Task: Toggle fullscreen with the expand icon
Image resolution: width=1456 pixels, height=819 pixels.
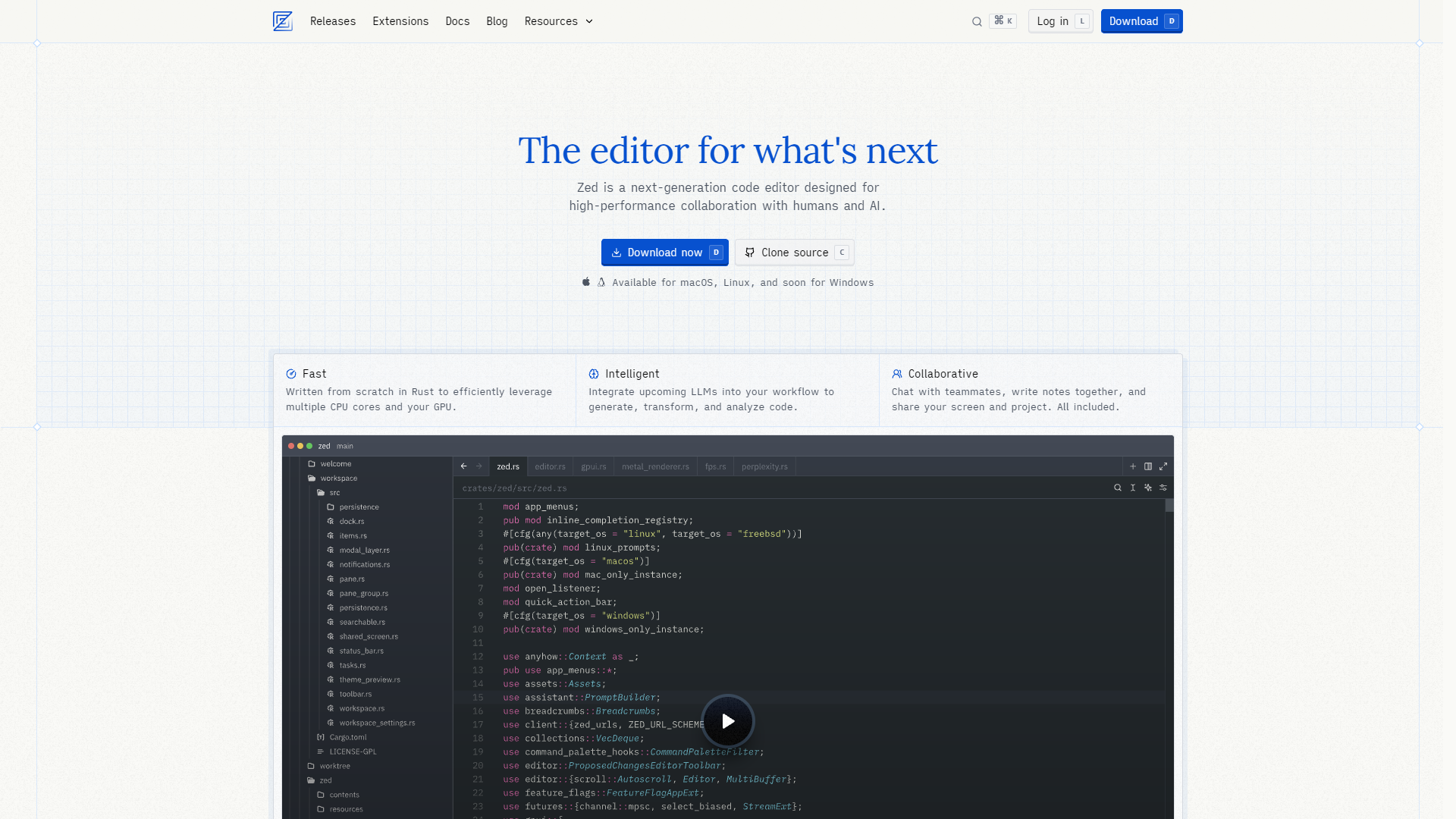Action: (x=1163, y=466)
